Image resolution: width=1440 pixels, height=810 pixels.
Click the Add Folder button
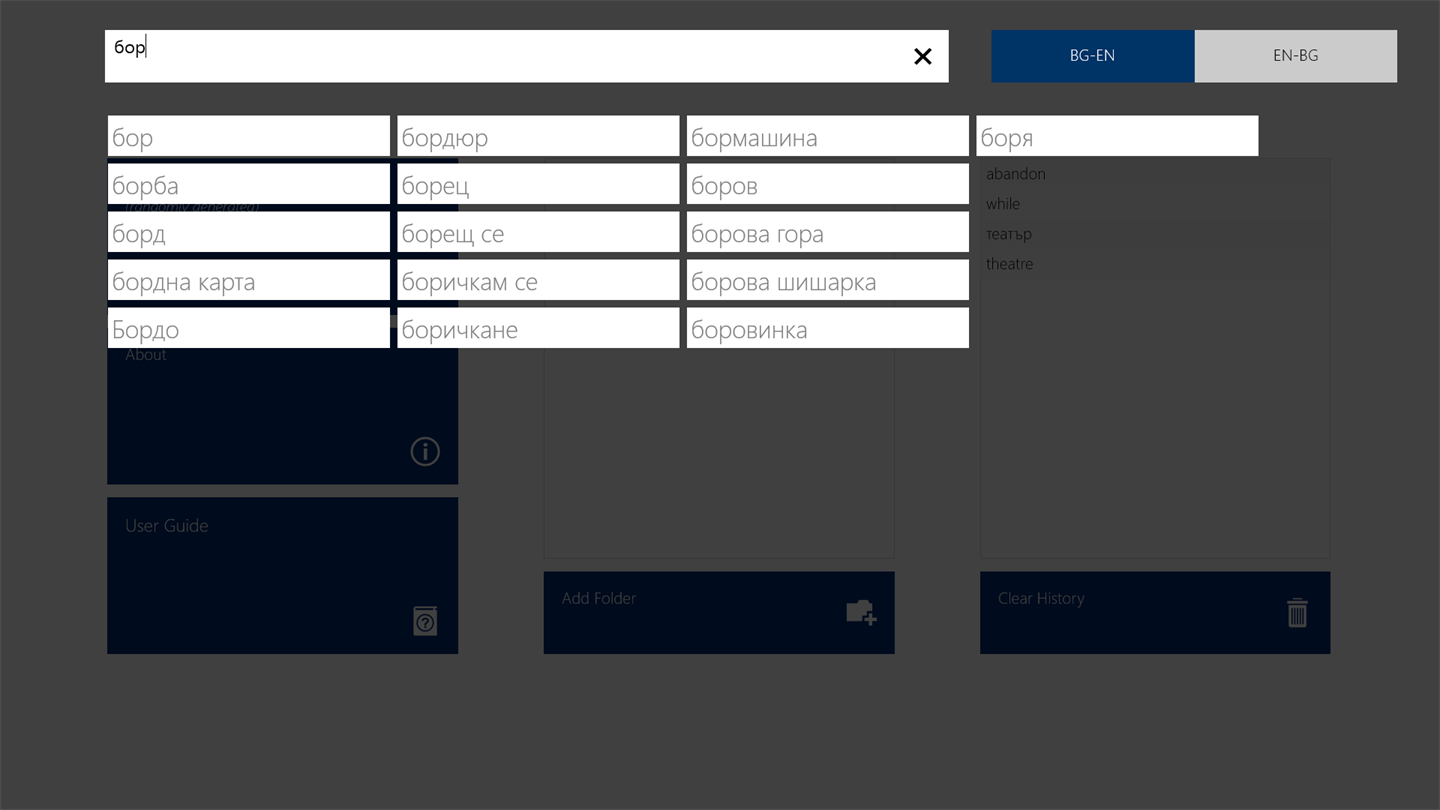tap(719, 613)
